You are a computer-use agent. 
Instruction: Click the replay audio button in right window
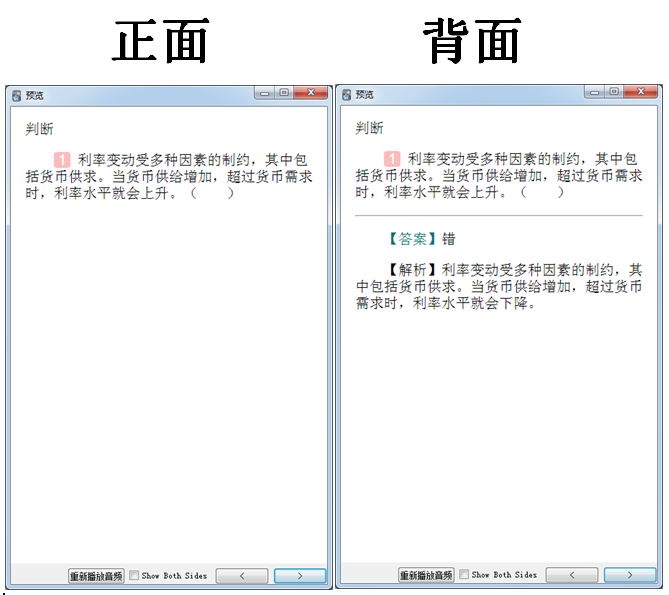click(x=426, y=575)
